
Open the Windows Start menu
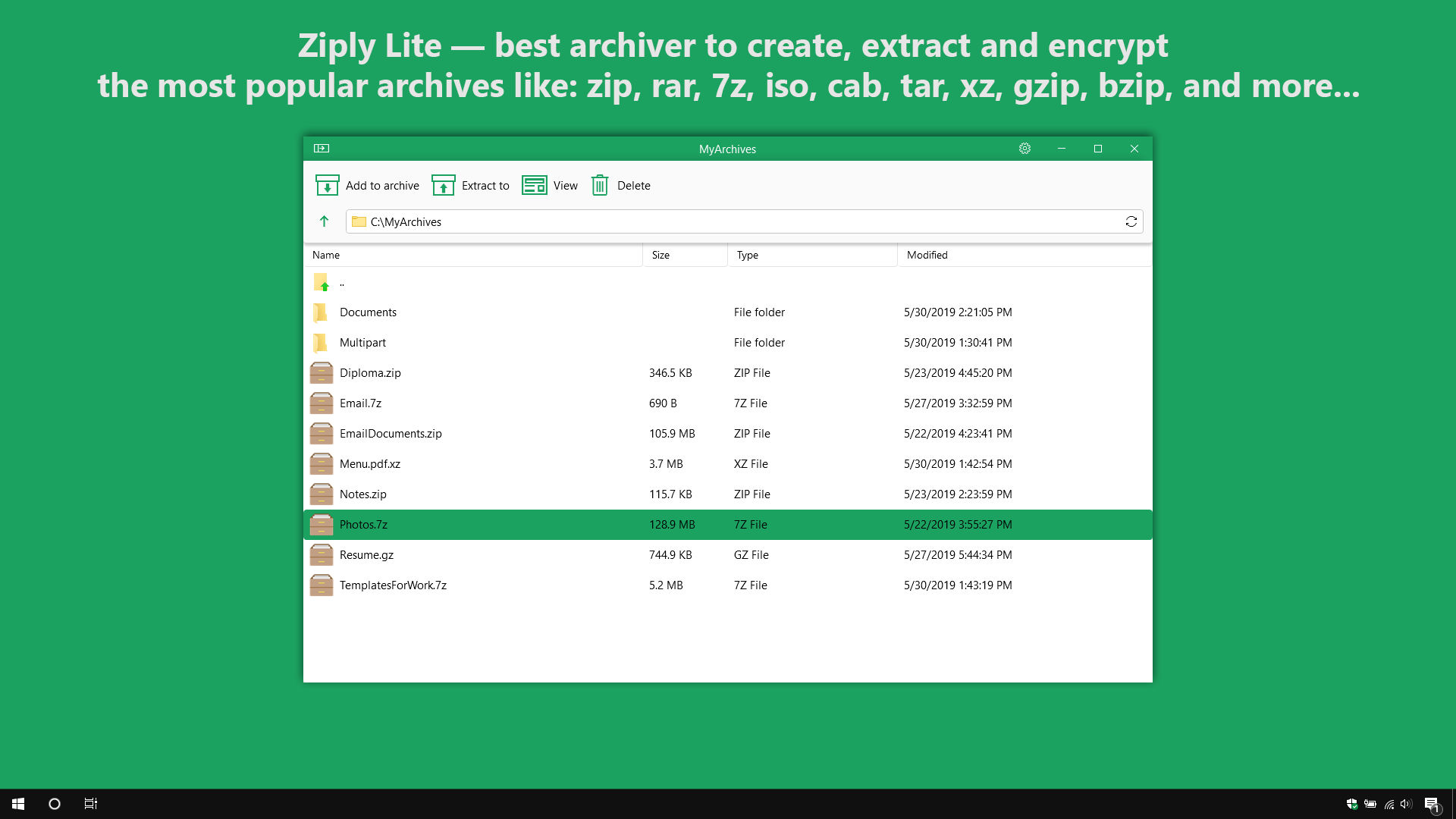[18, 804]
